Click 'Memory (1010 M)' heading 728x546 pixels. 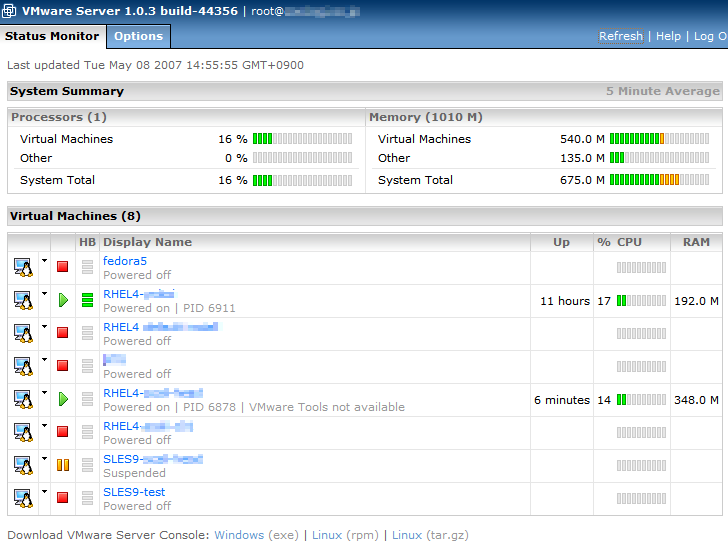(x=426, y=117)
